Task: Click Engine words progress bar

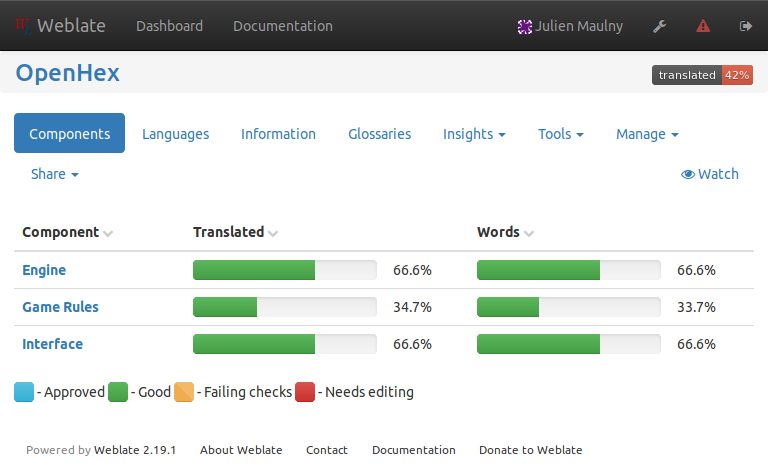Action: (x=569, y=270)
